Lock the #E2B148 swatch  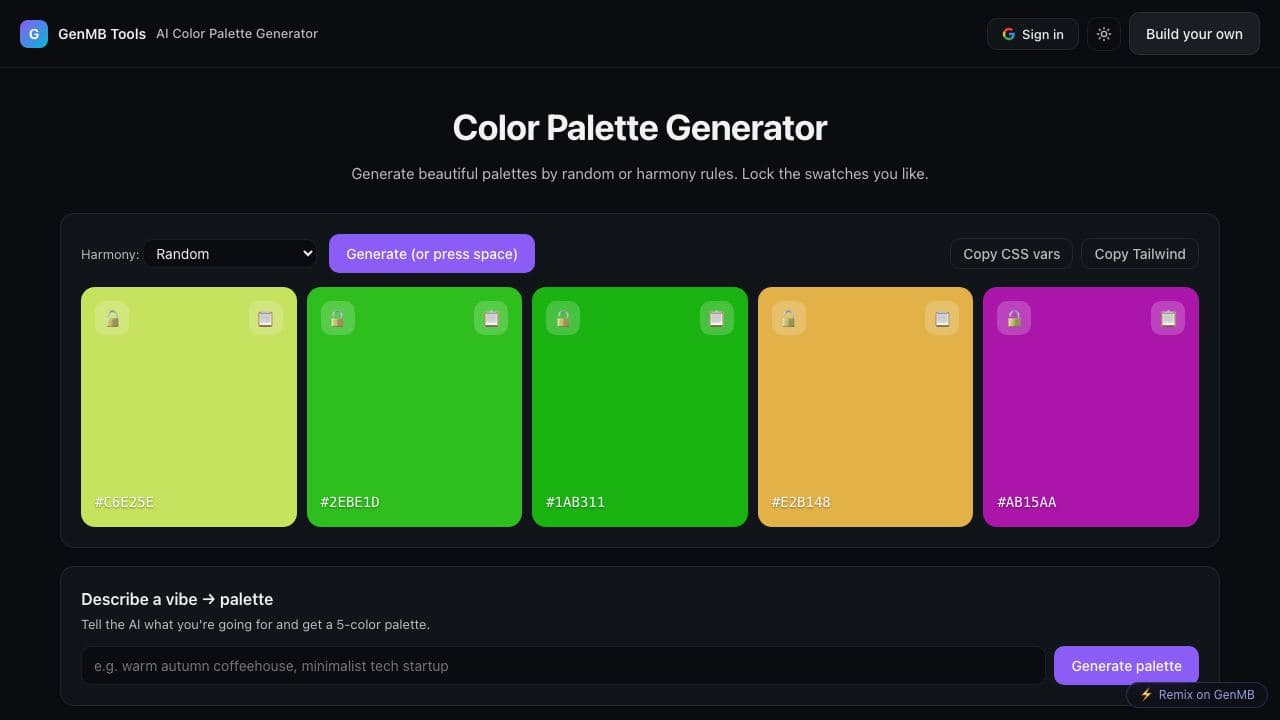coord(789,318)
